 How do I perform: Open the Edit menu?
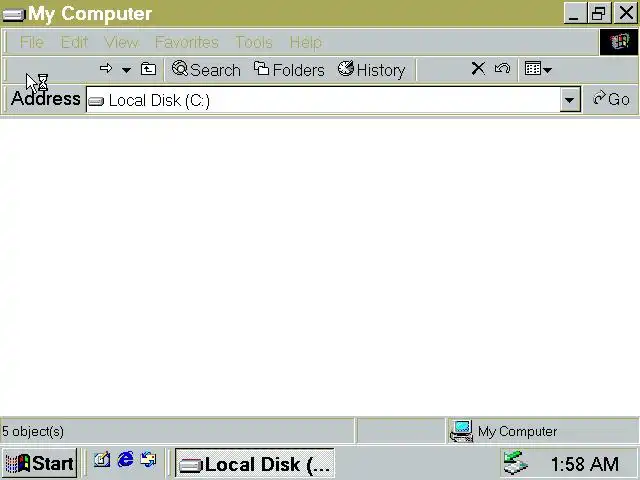74,42
